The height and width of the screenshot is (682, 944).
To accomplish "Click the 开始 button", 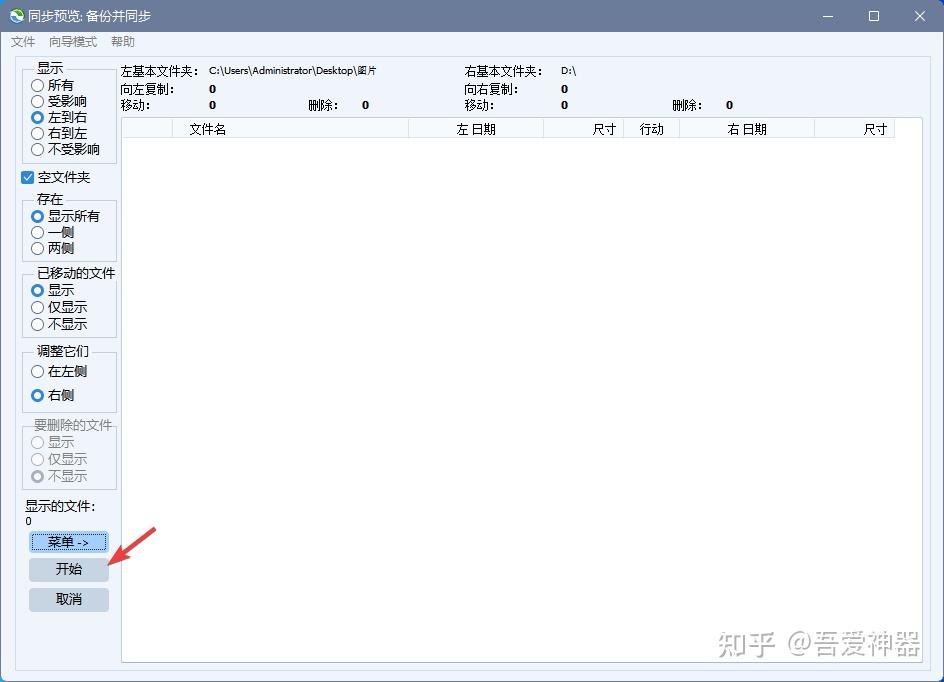I will point(69,569).
